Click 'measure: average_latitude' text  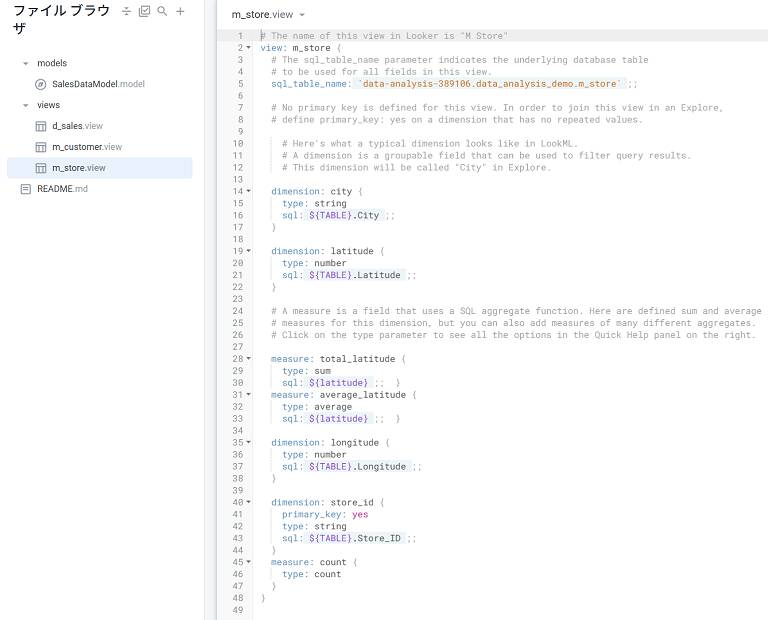tap(338, 395)
